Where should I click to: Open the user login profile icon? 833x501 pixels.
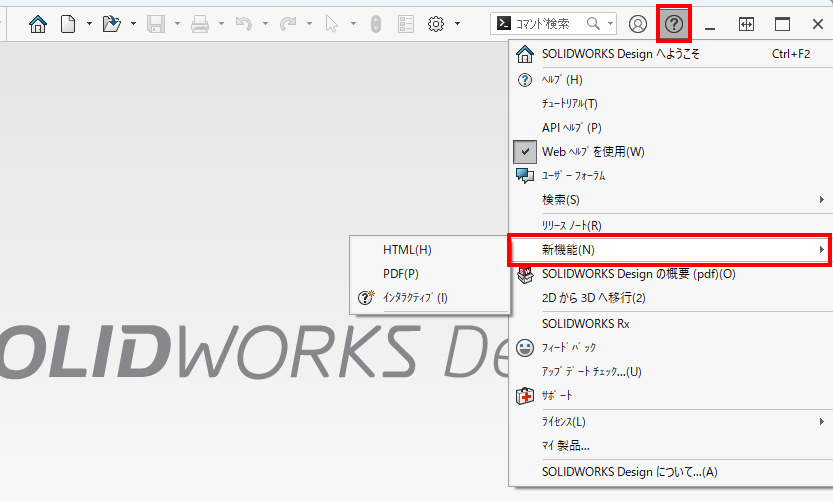point(638,24)
